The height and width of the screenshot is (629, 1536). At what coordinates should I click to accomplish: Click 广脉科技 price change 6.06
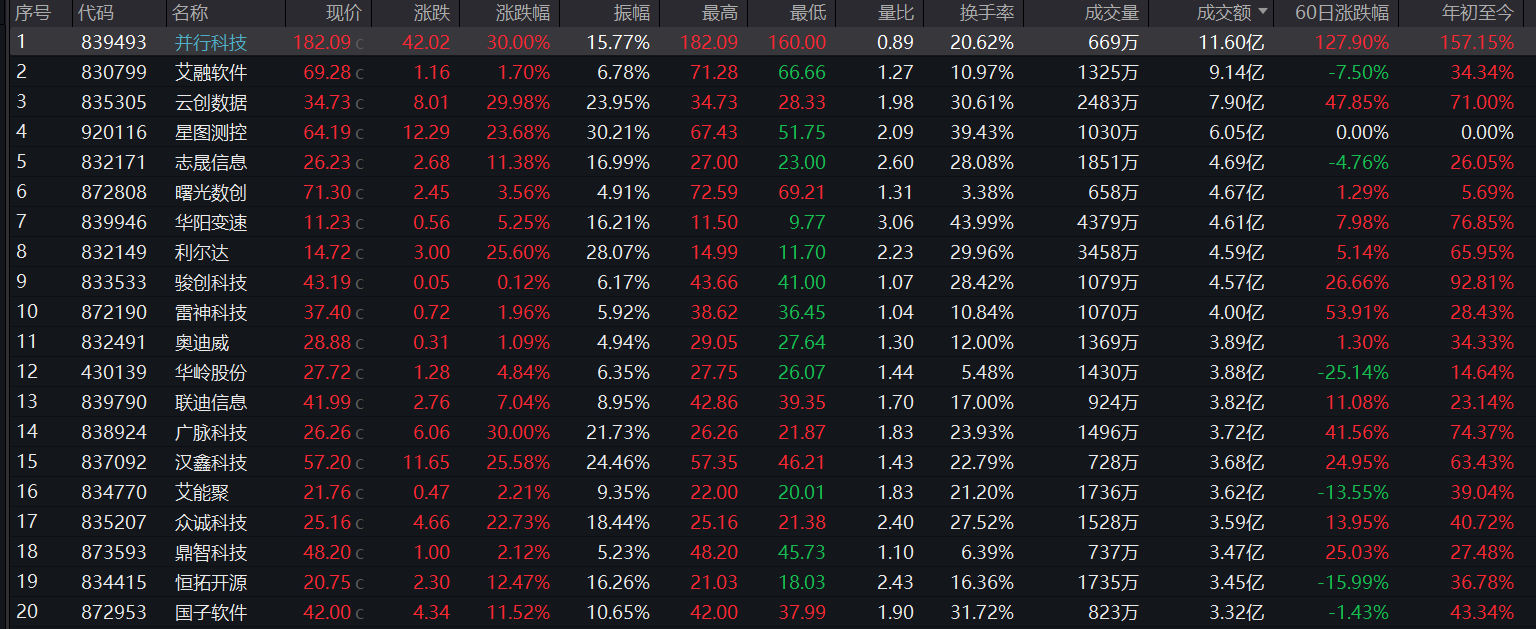(x=431, y=432)
